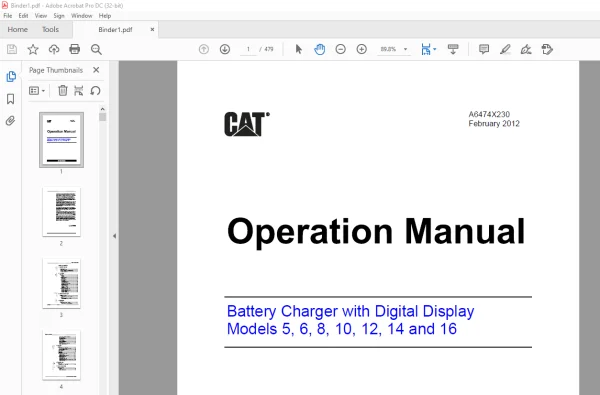Close the Page Thumbnails panel

pos(96,70)
